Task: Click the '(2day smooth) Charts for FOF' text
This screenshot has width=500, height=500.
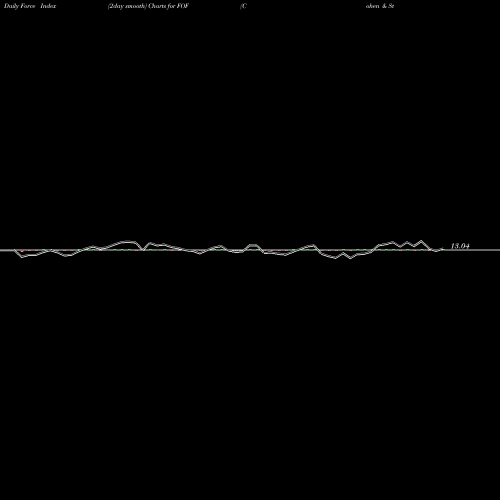Action: pos(148,6)
